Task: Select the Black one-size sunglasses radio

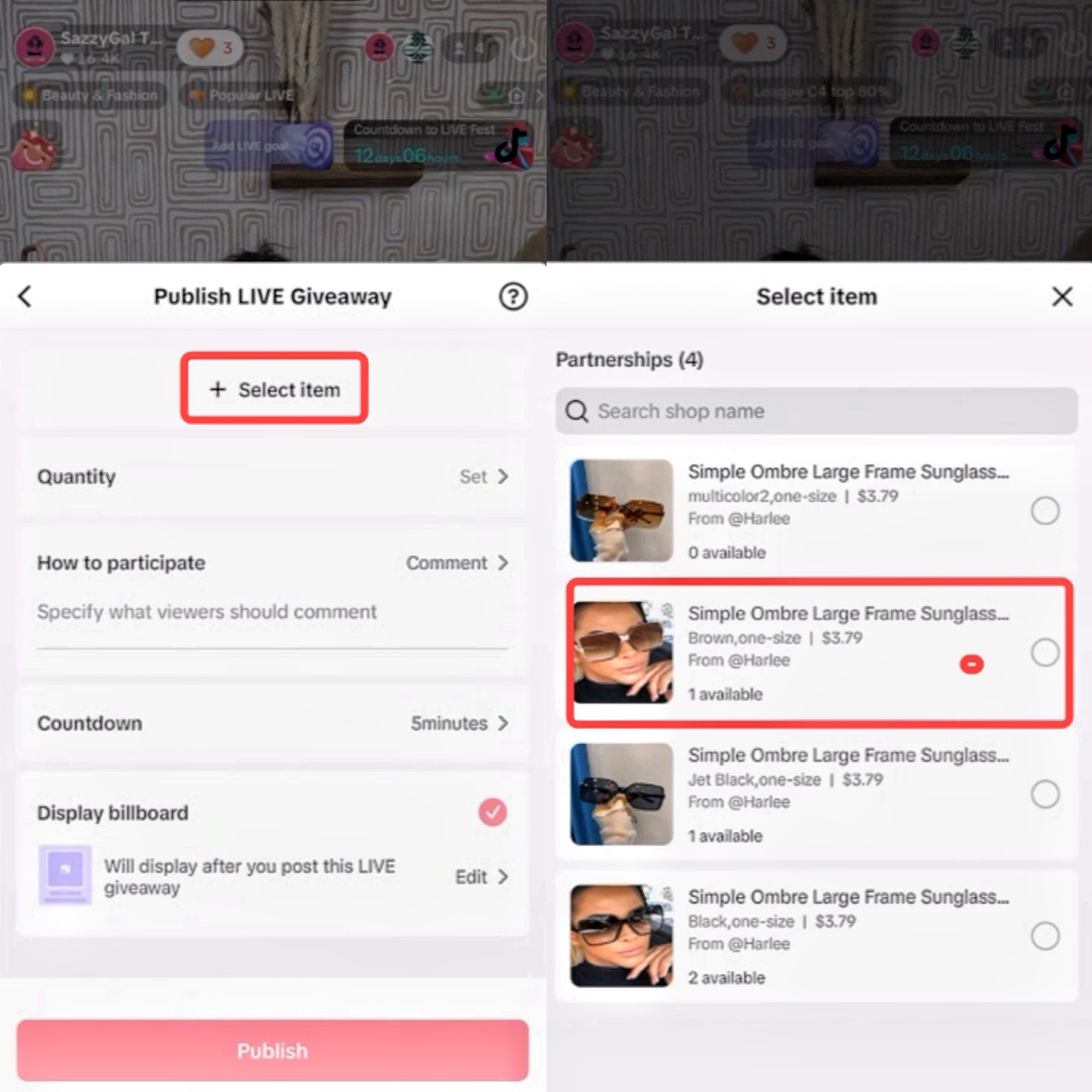Action: pos(1045,936)
